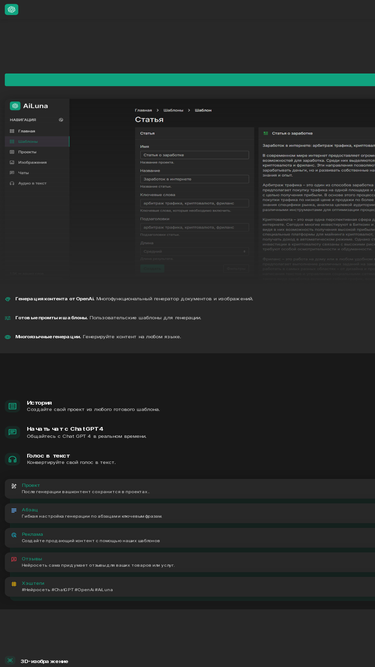Click the НАВИГАЦИЯ sidebar header

coord(23,120)
